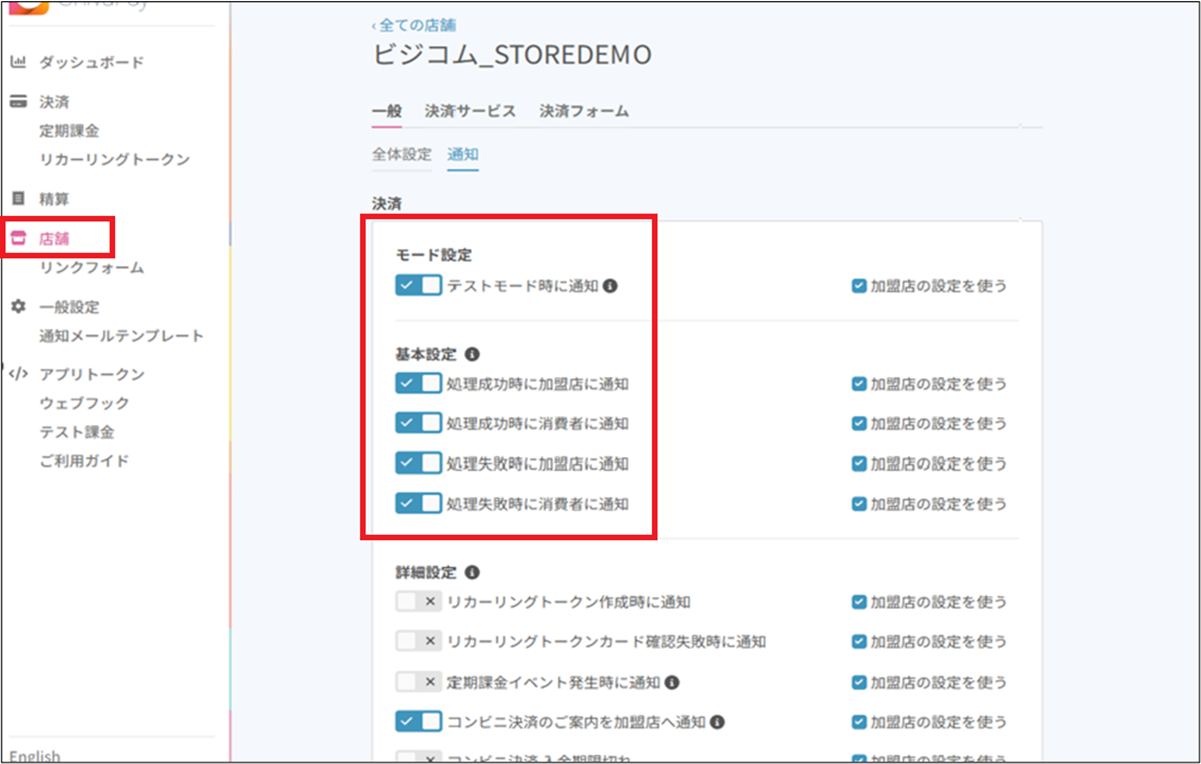Select the 通知 sub-tab

pyautogui.click(x=463, y=155)
